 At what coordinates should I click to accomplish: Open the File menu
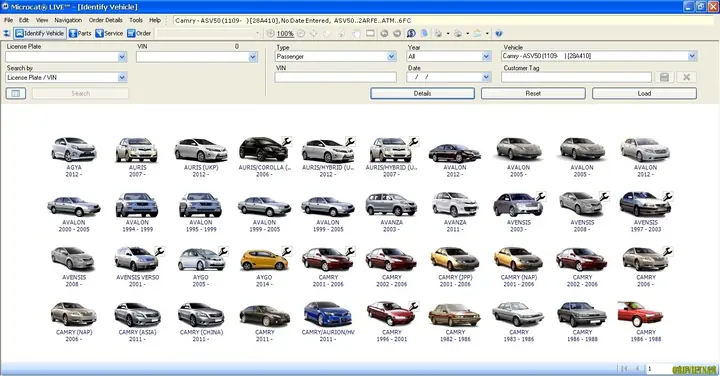point(9,20)
